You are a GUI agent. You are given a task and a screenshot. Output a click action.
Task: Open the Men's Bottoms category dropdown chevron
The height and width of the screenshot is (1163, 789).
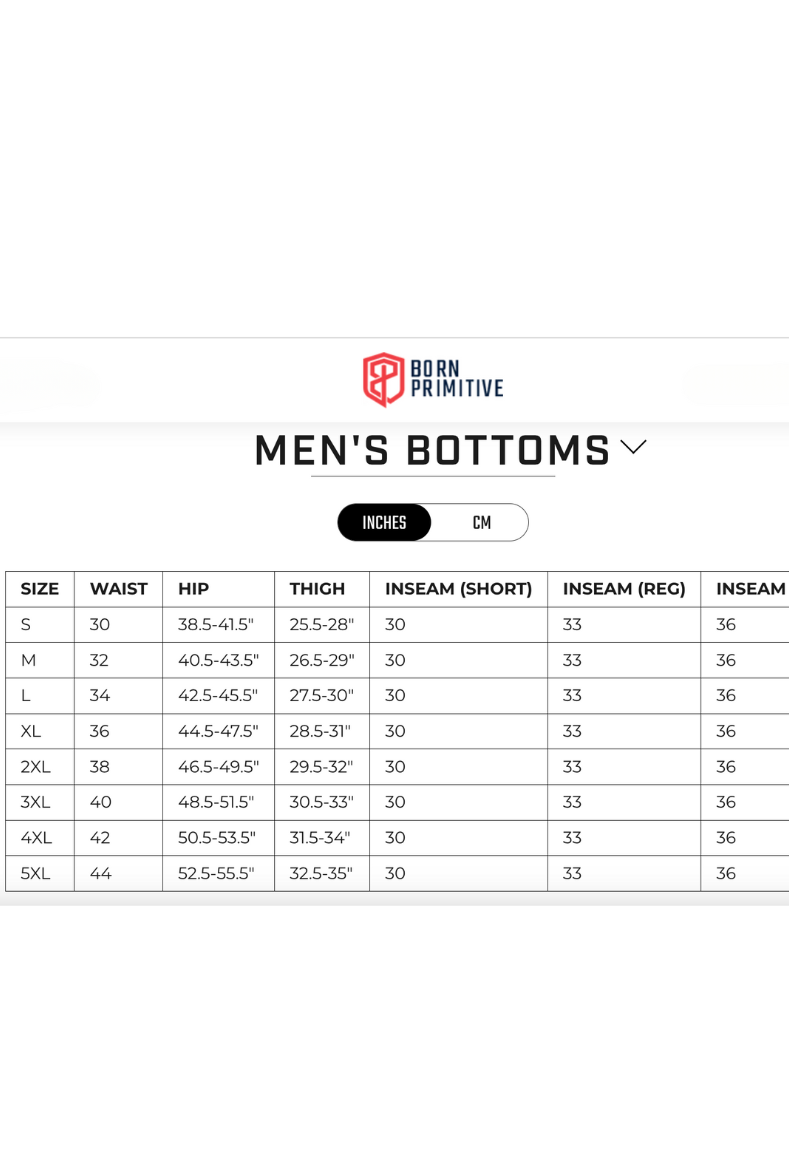pyautogui.click(x=633, y=447)
